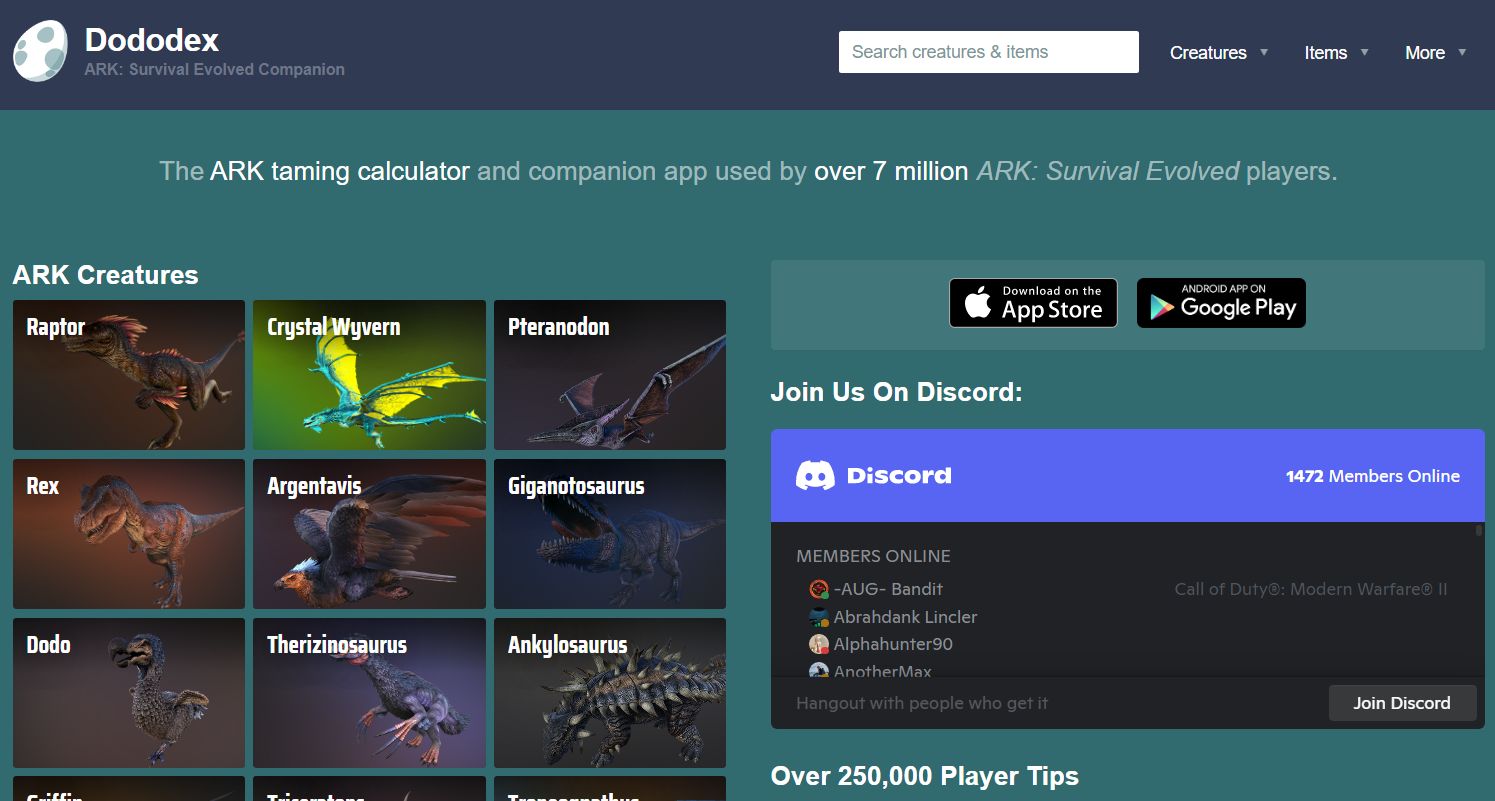The height and width of the screenshot is (801, 1495).
Task: Click the Dododex egg logo
Action: (40, 51)
